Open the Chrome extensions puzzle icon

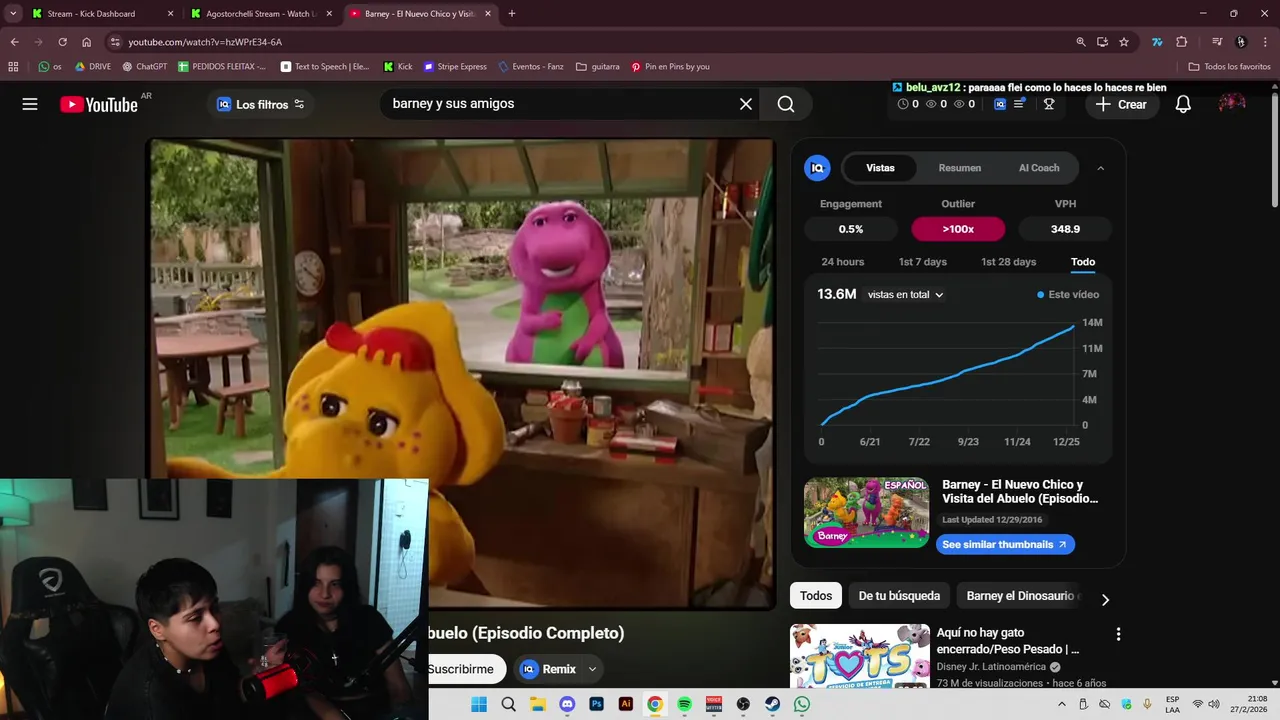click(1181, 42)
